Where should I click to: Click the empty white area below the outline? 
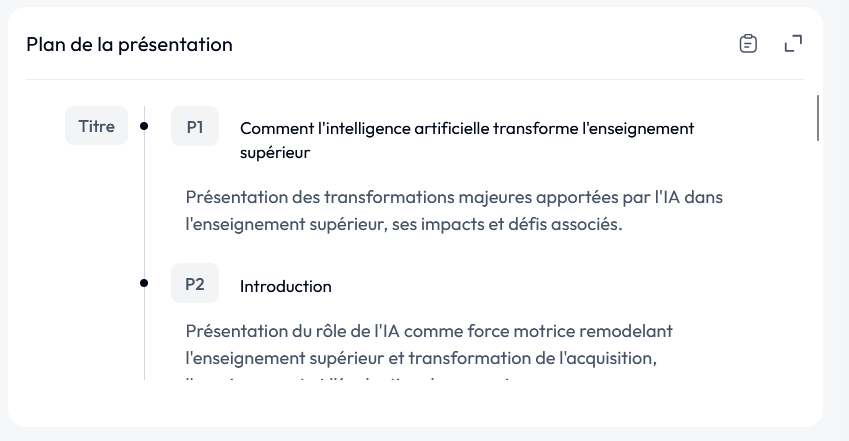[415, 403]
